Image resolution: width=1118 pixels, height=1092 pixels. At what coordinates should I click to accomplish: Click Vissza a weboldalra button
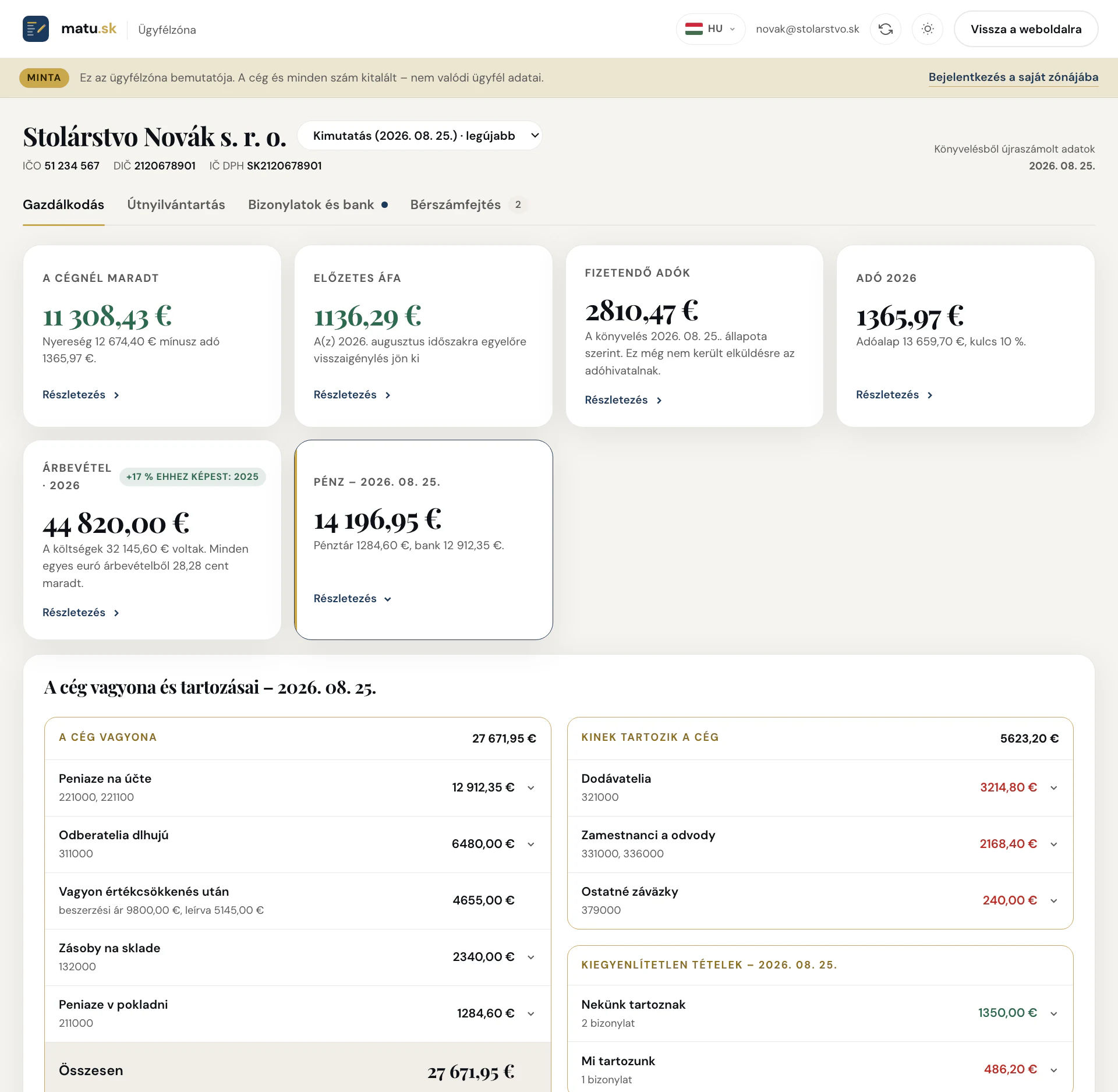[x=1026, y=29]
